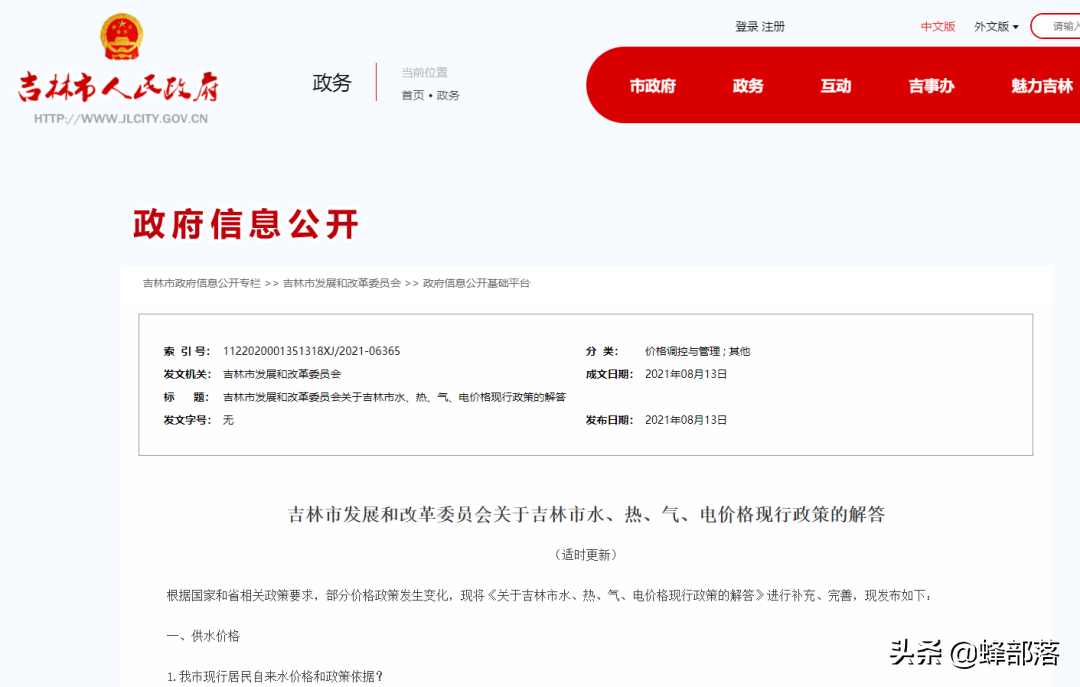Click the 一、供水价格 section heading

pyautogui.click(x=203, y=636)
